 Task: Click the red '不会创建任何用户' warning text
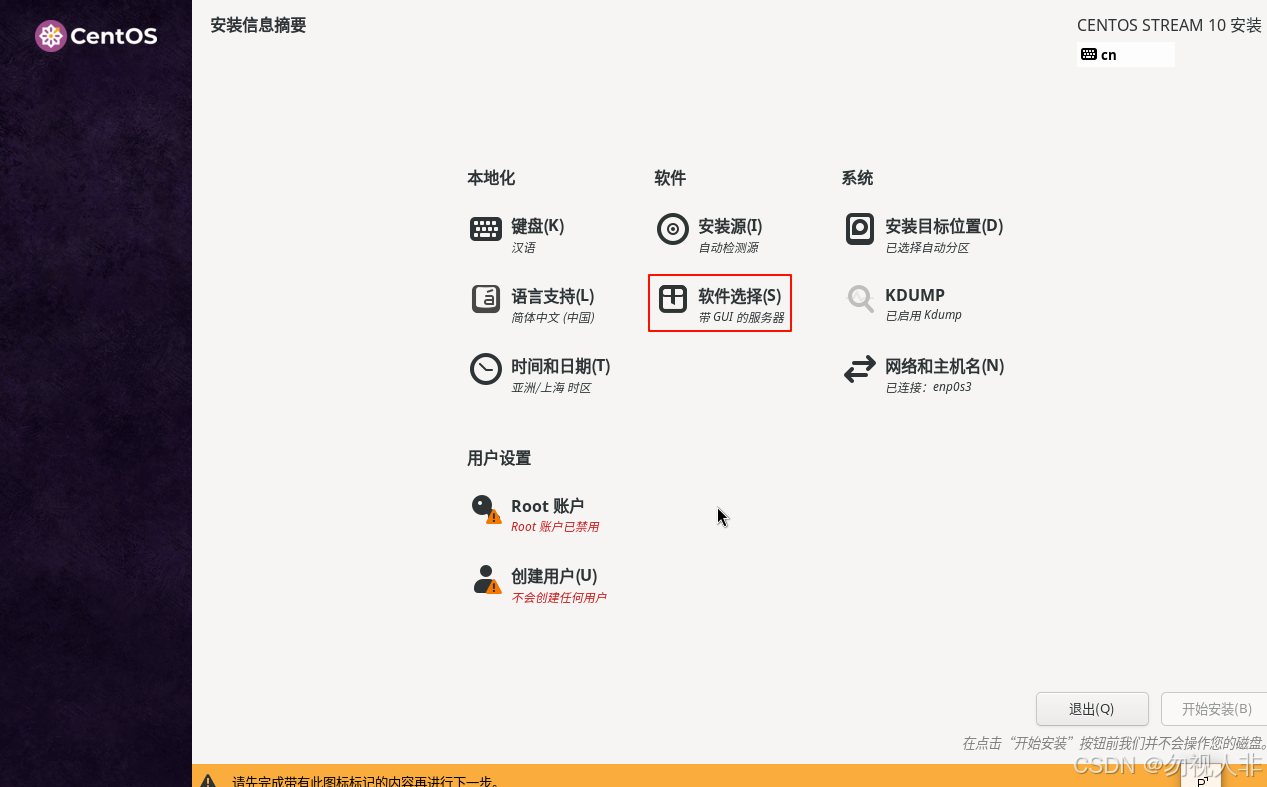click(x=559, y=598)
